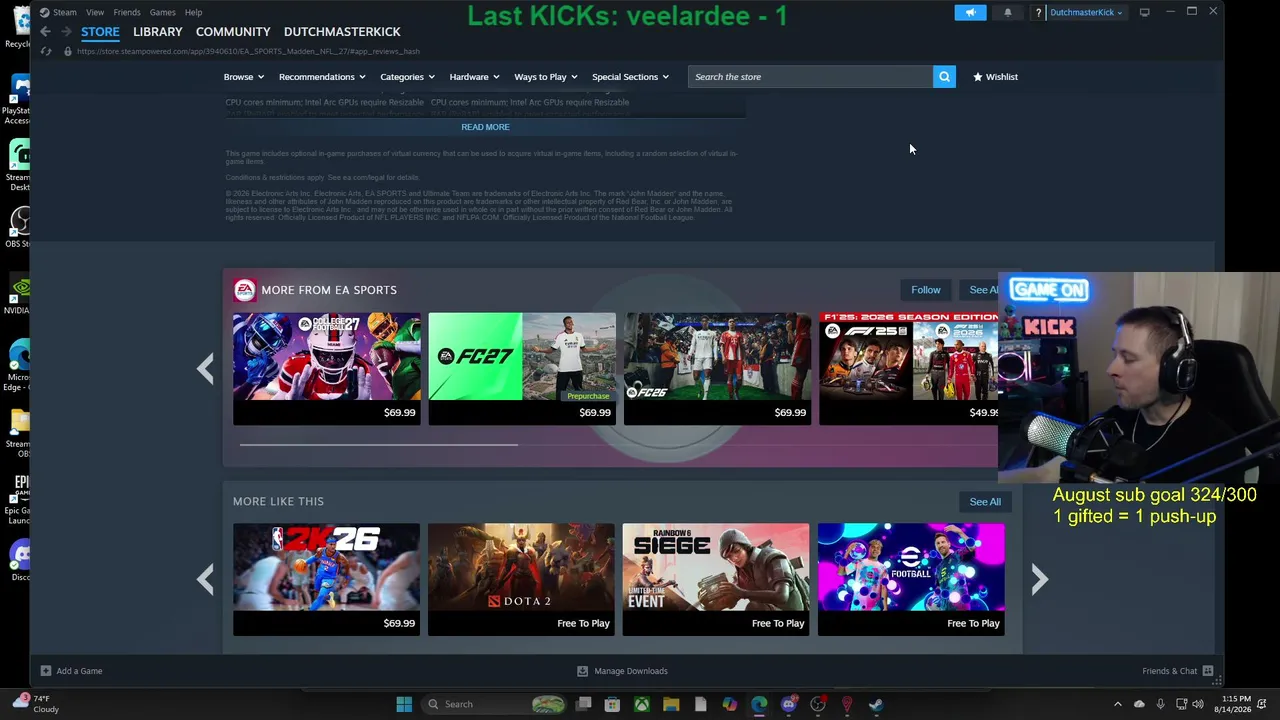
Task: Click the Steam announcements megaphone icon
Action: [x=970, y=12]
